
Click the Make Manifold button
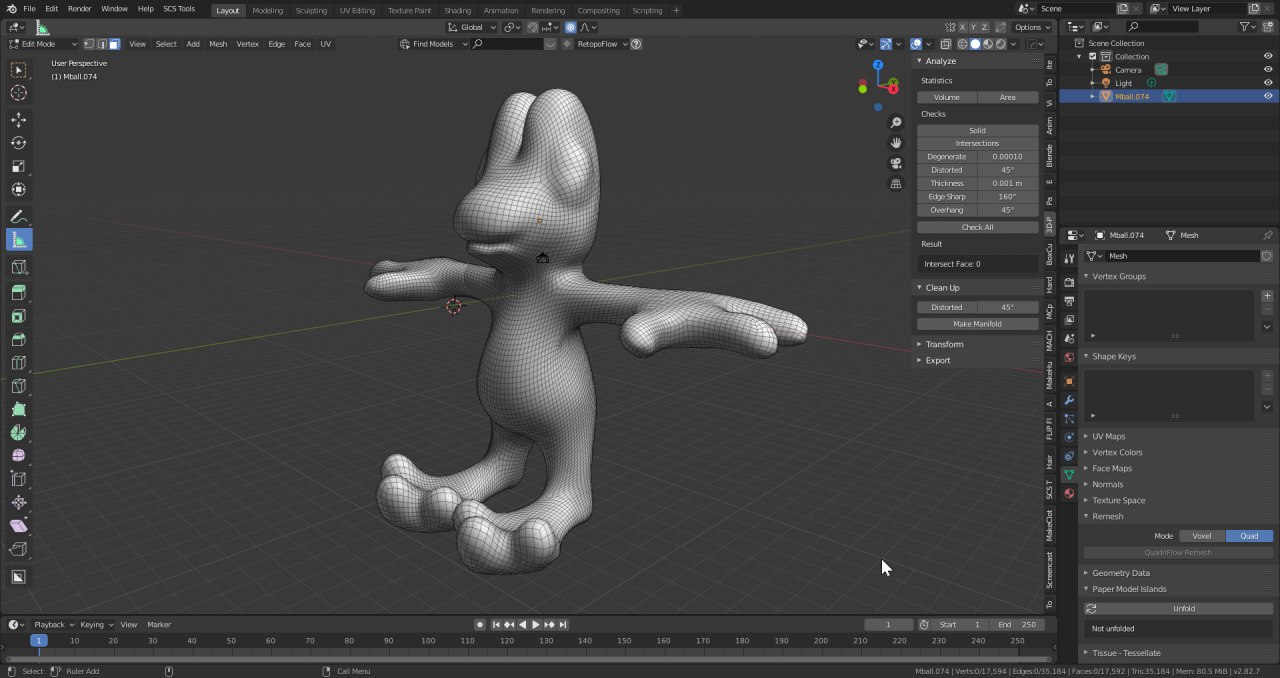click(977, 324)
